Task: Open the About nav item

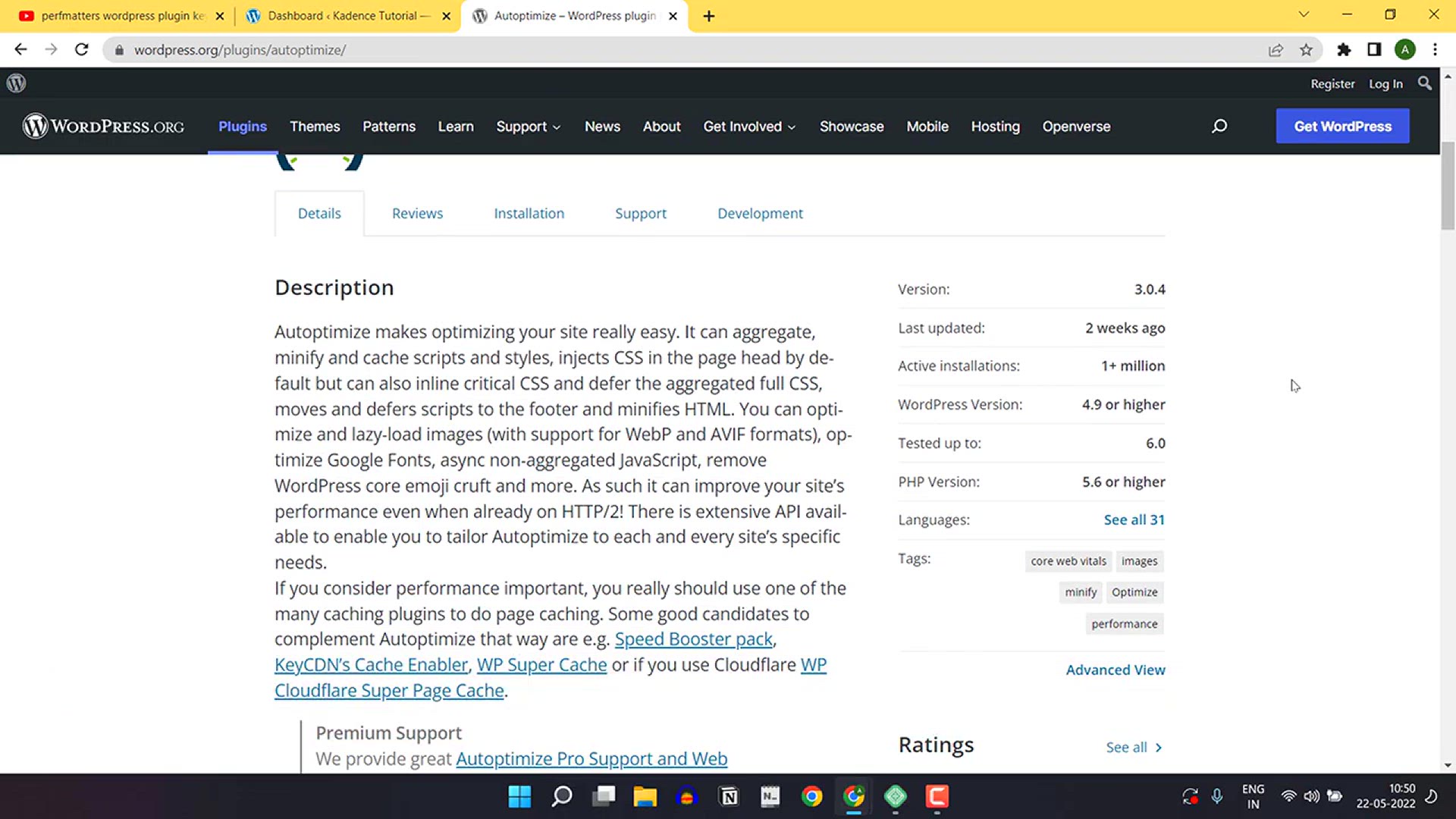Action: [662, 127]
